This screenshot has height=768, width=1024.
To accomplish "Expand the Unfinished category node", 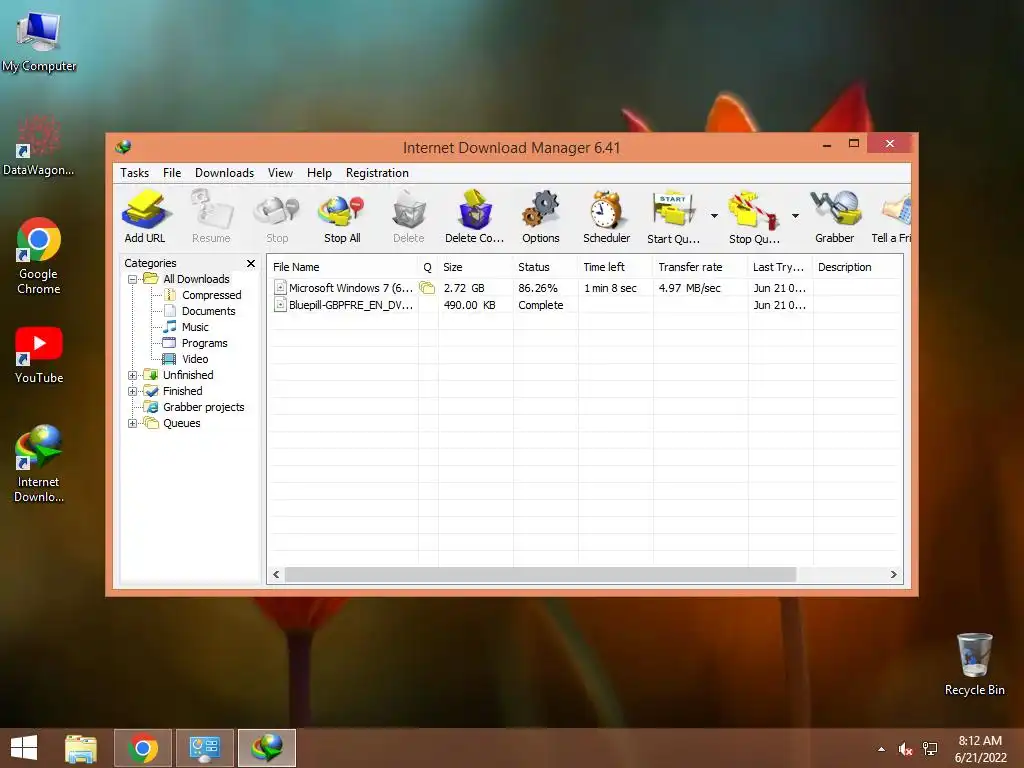I will point(133,376).
